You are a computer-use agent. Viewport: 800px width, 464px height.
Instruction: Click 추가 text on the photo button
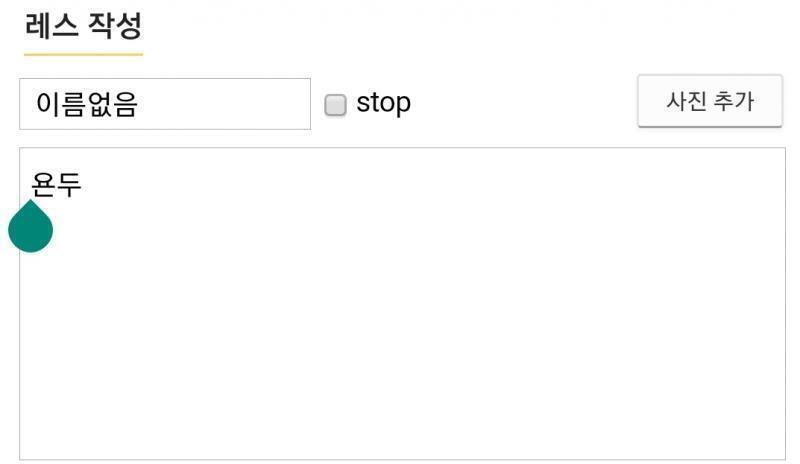pos(734,101)
